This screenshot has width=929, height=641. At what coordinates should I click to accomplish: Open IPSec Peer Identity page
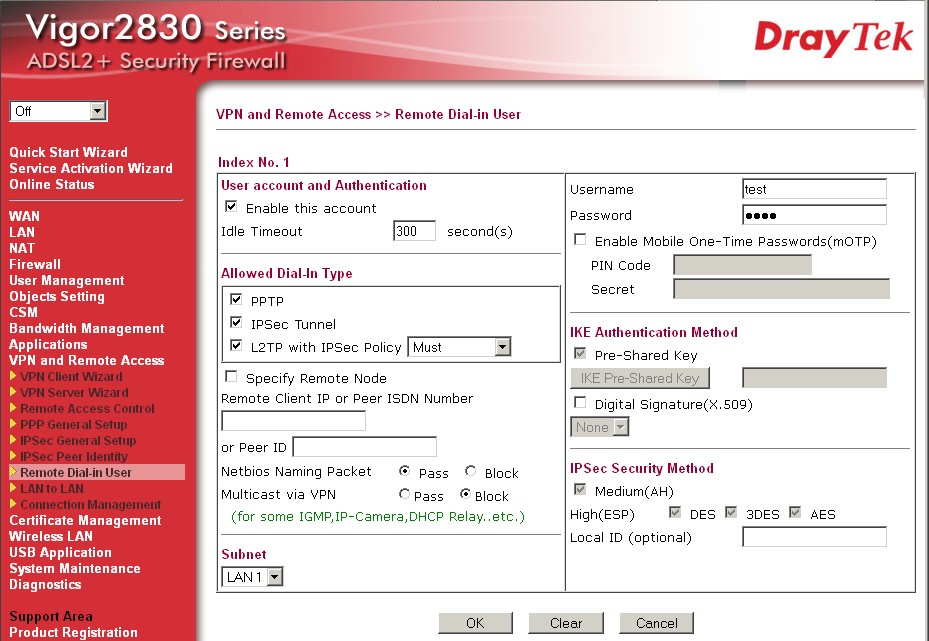coord(73,456)
